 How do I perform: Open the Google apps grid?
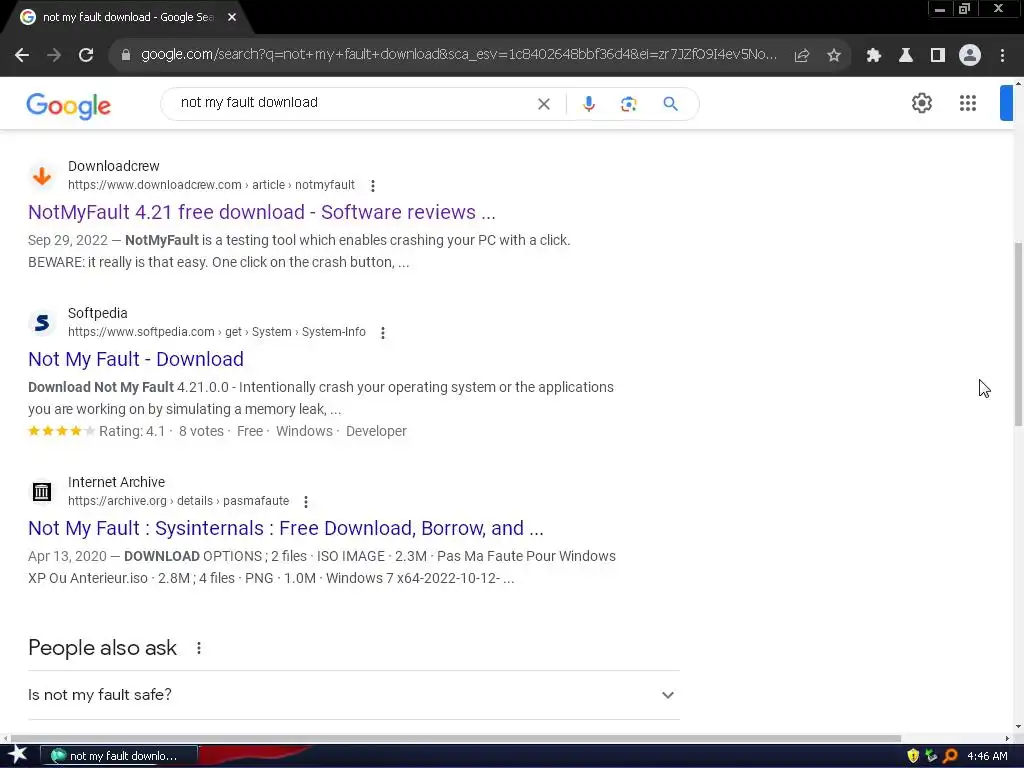pyautogui.click(x=967, y=103)
